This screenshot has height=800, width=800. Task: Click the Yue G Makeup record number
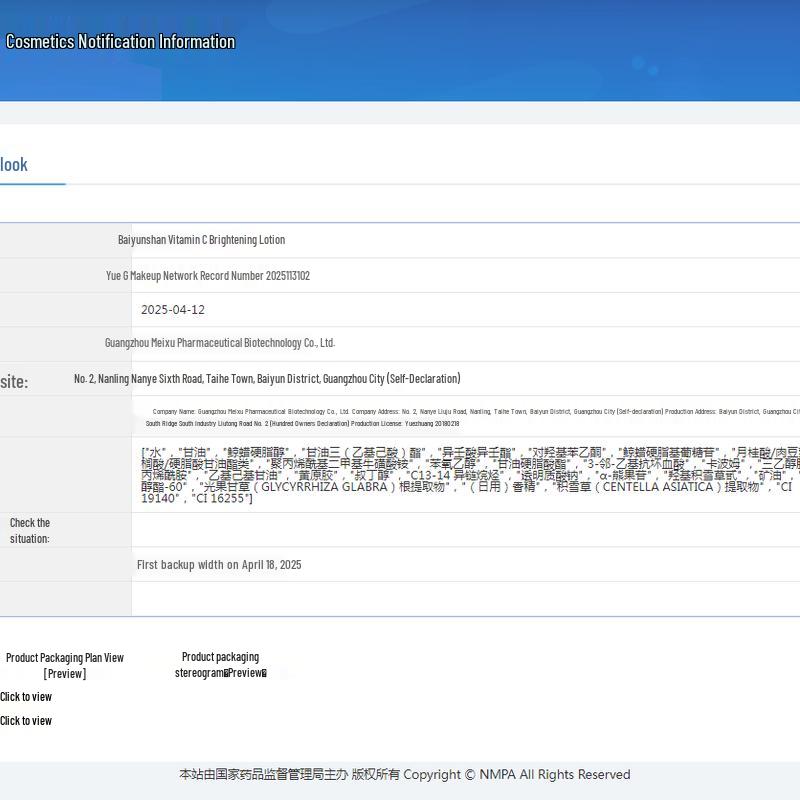click(208, 276)
